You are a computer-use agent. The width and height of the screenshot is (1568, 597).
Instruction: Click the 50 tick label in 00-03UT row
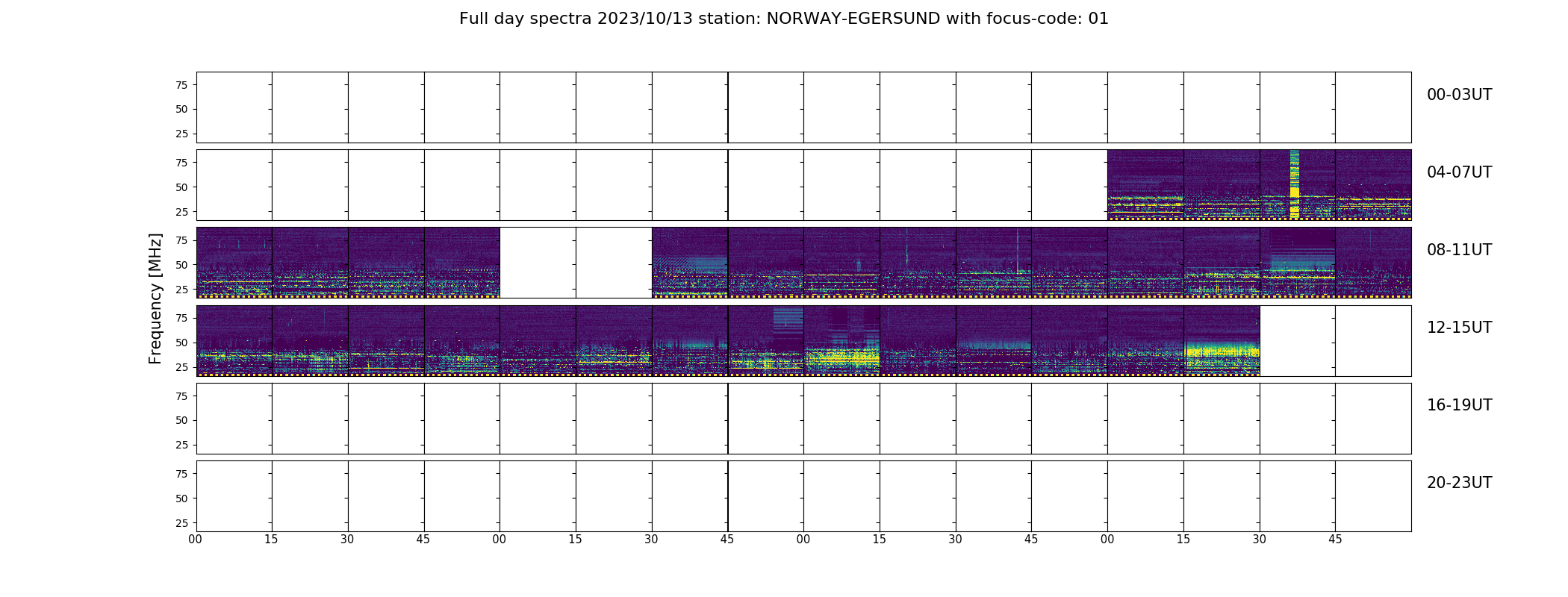tap(181, 109)
